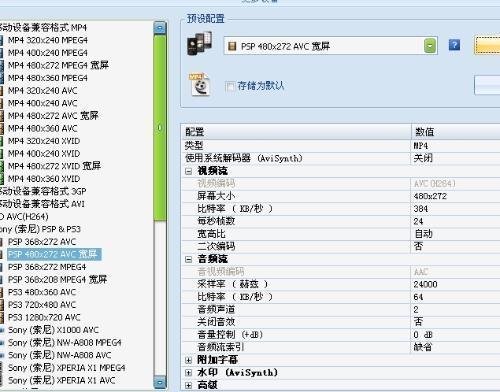Viewport: 500px width, 392px height.
Task: Select Sony (索尼) XPERIA X1 MPEG4 preset
Action: click(x=67, y=368)
